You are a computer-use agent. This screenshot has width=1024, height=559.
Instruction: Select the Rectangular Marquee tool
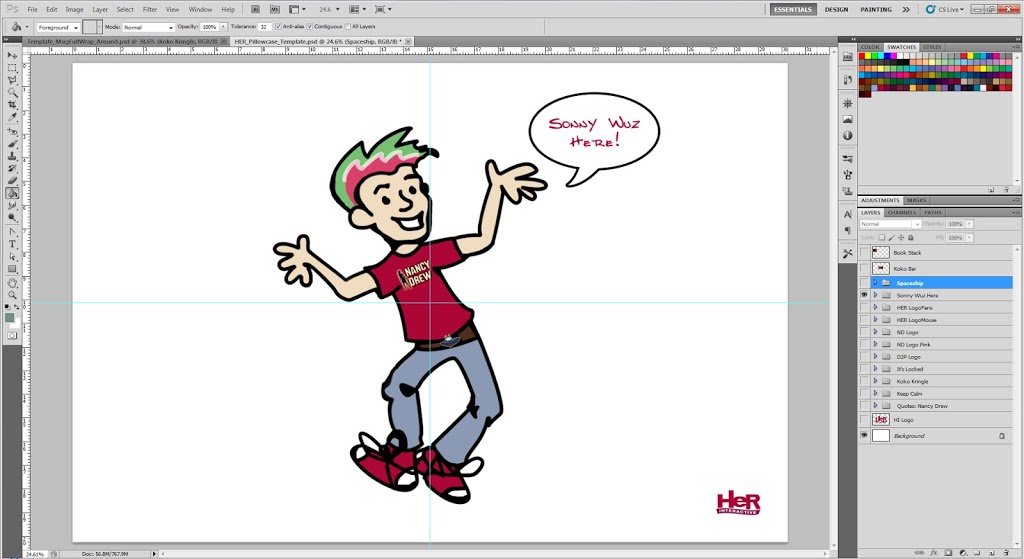click(x=12, y=68)
